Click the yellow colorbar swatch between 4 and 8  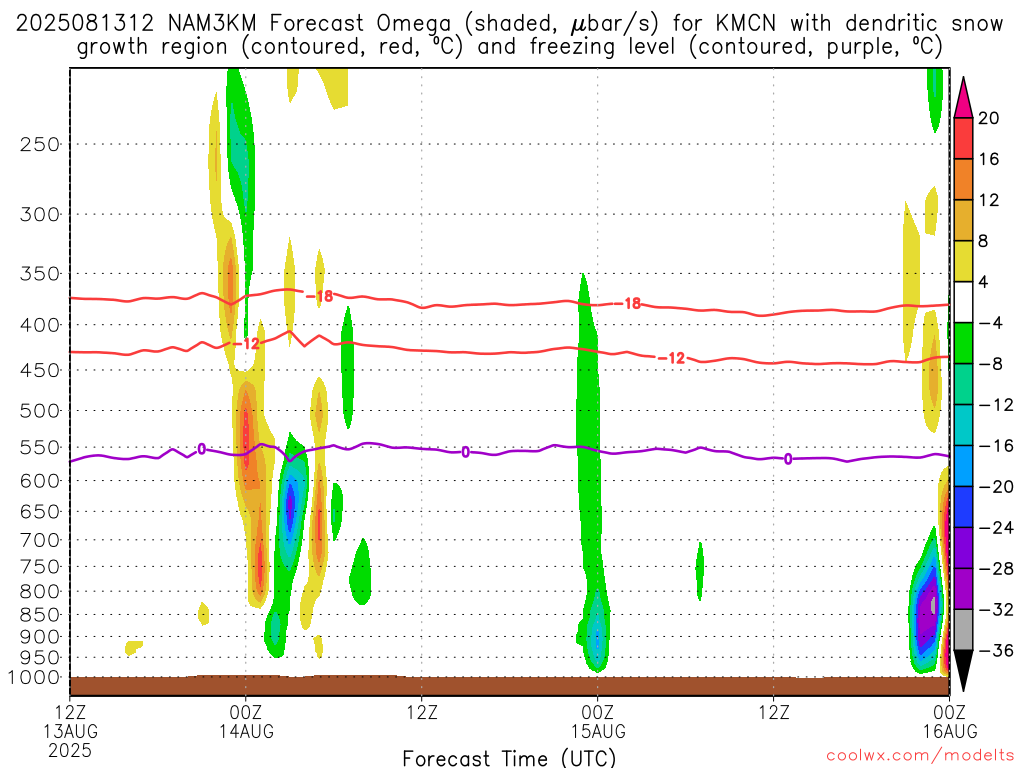963,261
